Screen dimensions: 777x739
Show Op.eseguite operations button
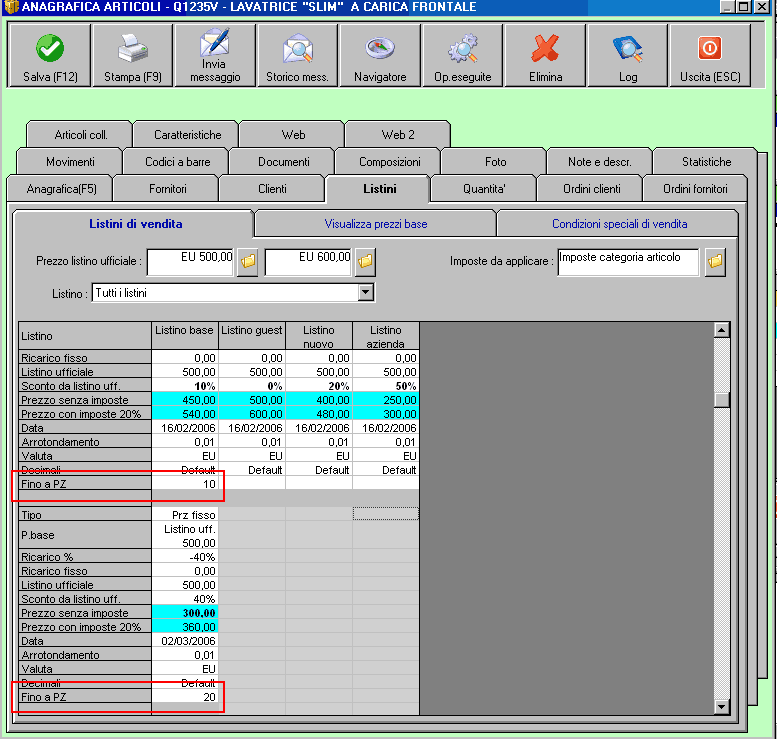click(462, 55)
